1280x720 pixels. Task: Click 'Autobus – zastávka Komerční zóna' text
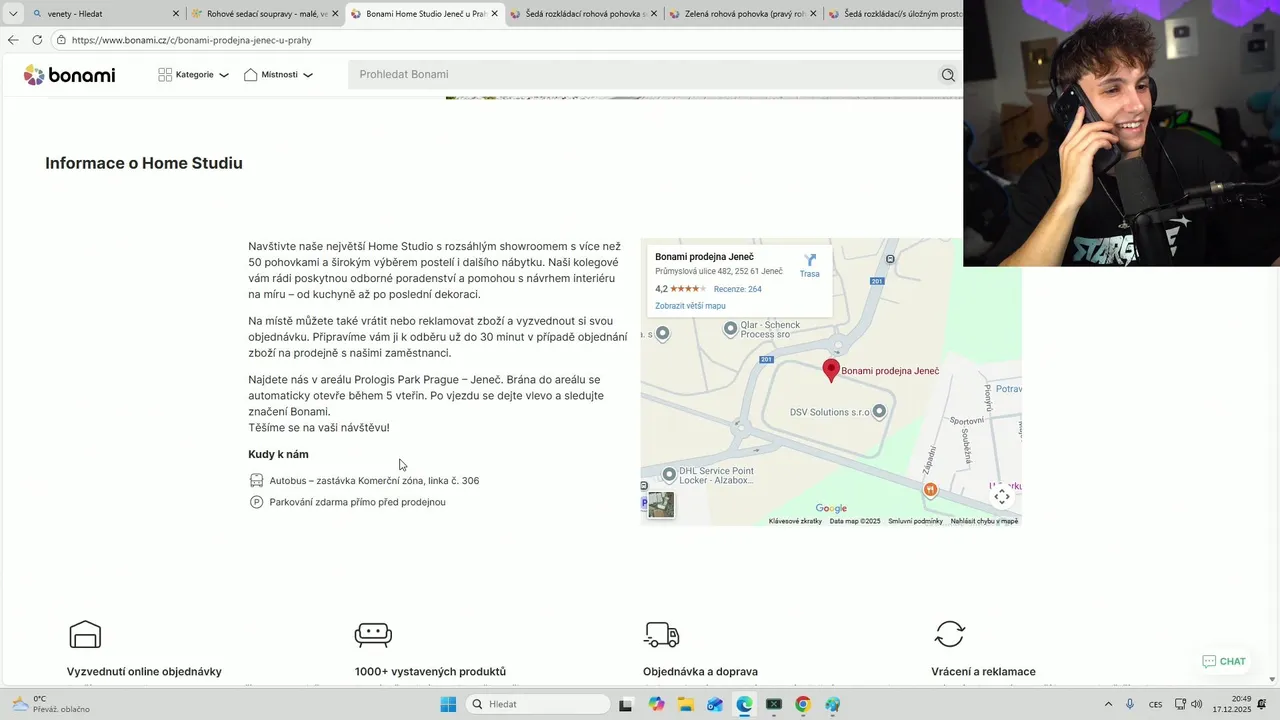pos(374,481)
